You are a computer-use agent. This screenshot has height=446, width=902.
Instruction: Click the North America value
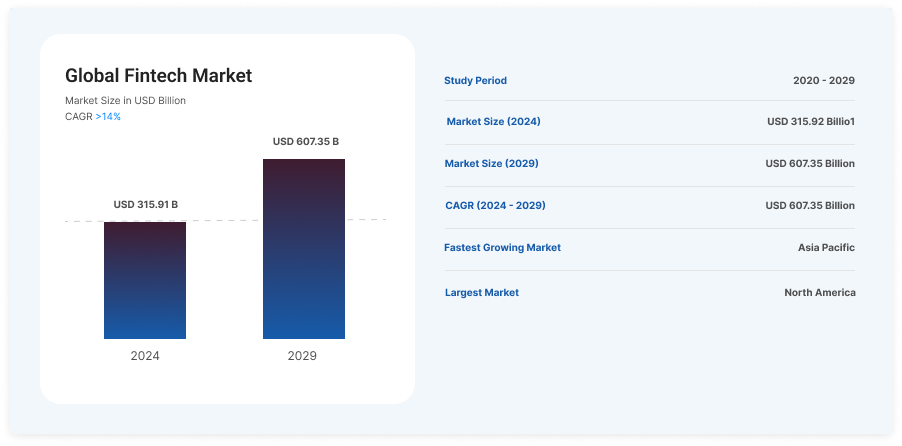click(x=820, y=293)
